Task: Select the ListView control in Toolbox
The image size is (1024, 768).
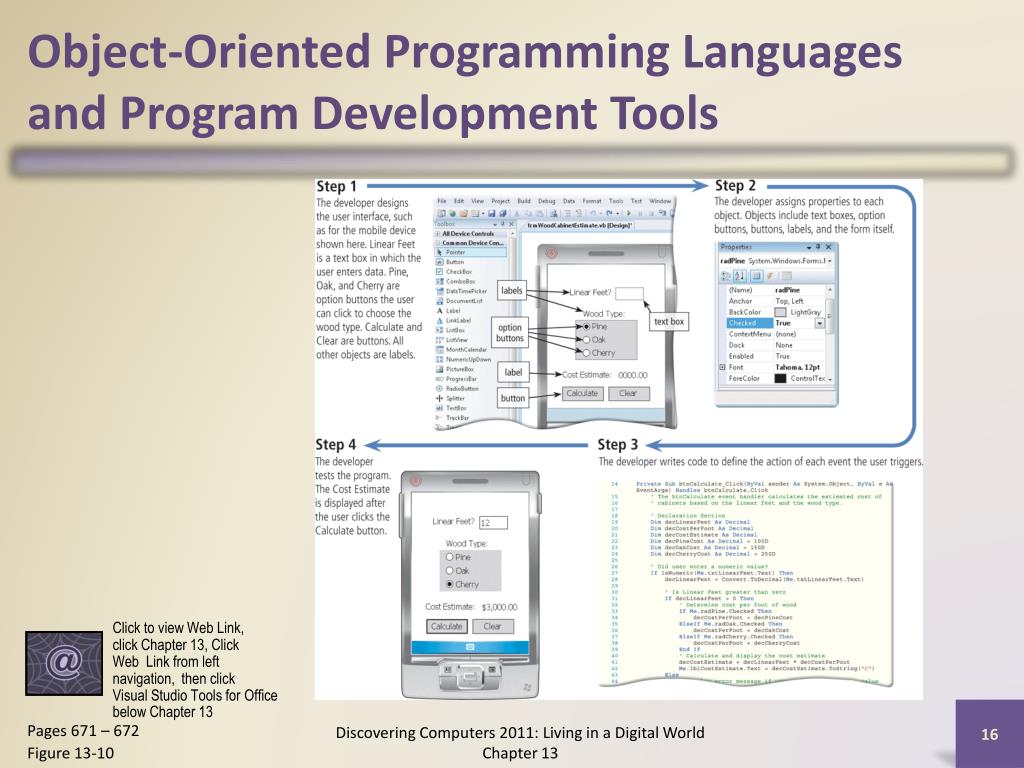Action: click(x=451, y=340)
